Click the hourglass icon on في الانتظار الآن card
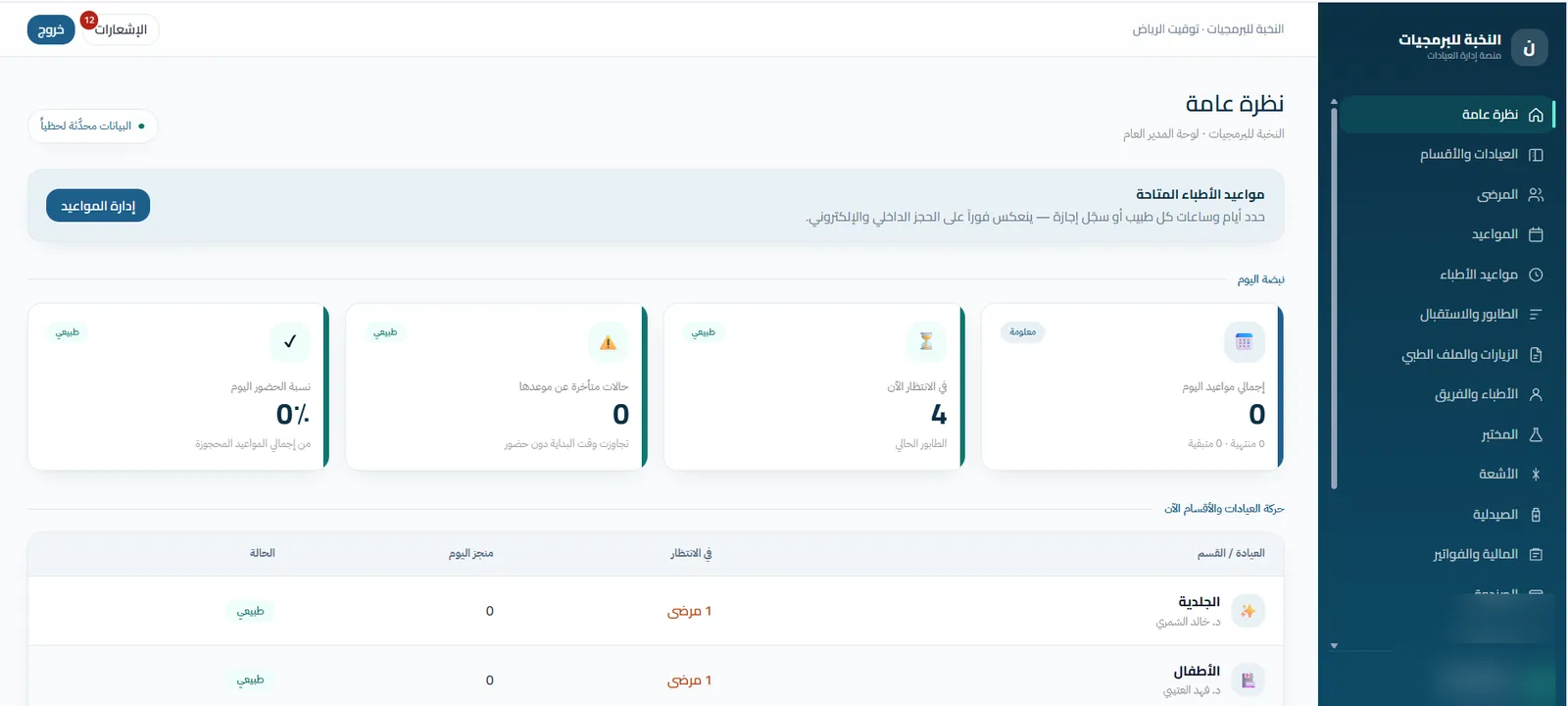Viewport: 1568px width, 706px height. point(926,342)
